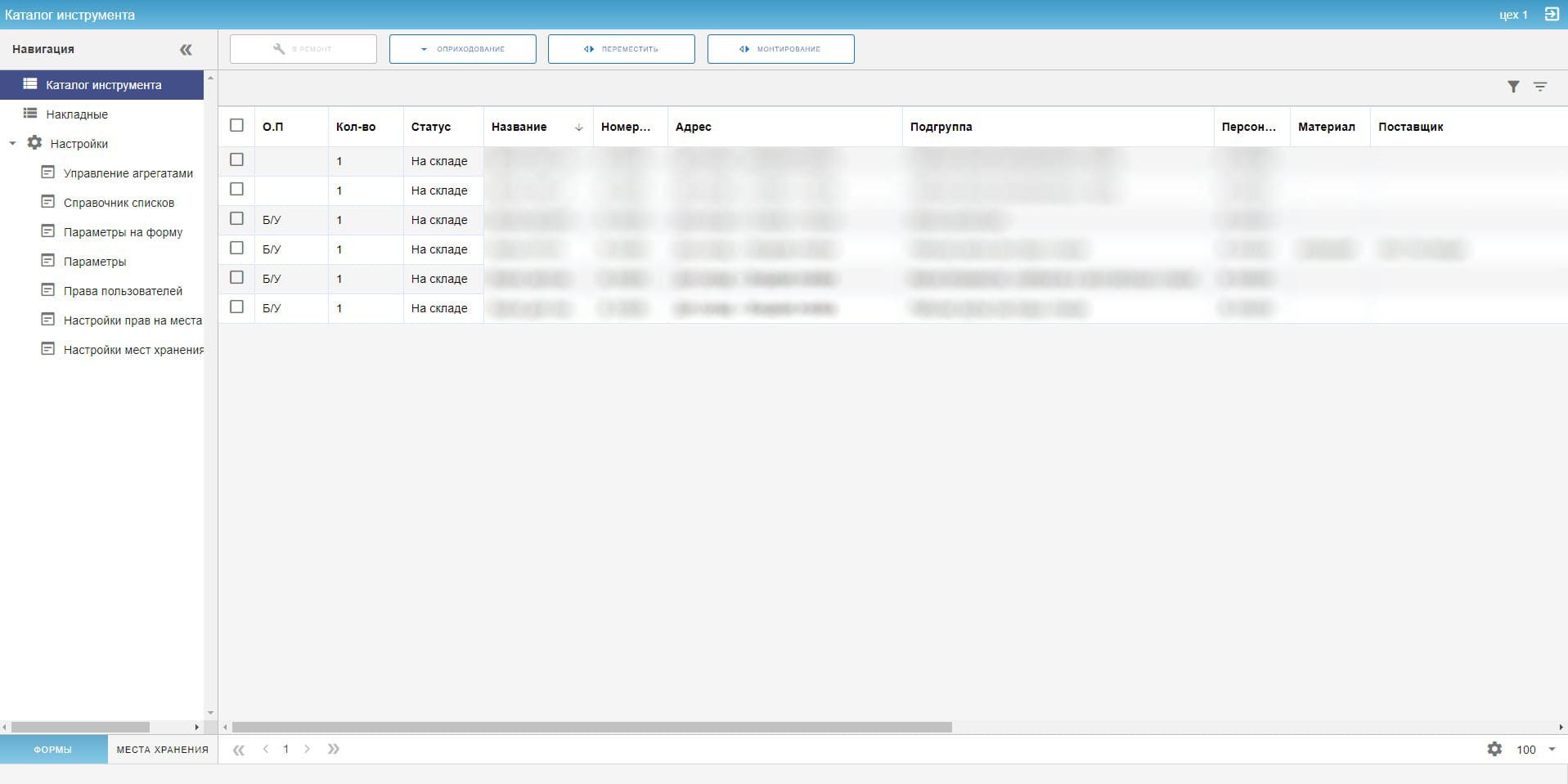1568x784 pixels.
Task: Click the table settings gear icon
Action: coord(1494,749)
